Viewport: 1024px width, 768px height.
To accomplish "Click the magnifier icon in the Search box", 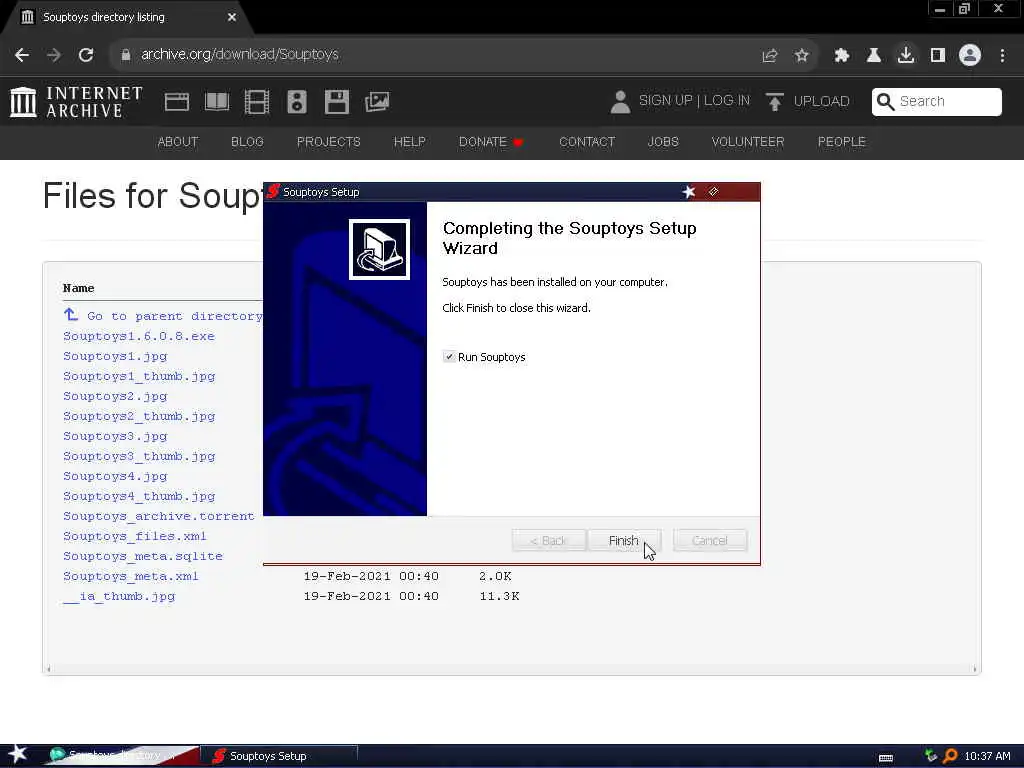I will click(x=885, y=102).
